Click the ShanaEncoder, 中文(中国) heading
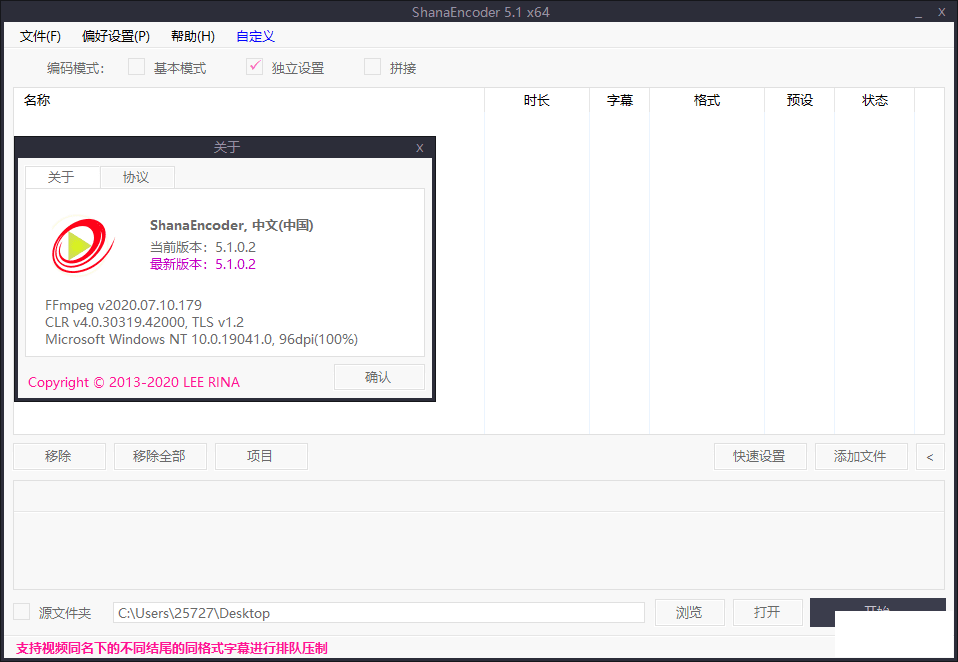958x662 pixels. (232, 225)
